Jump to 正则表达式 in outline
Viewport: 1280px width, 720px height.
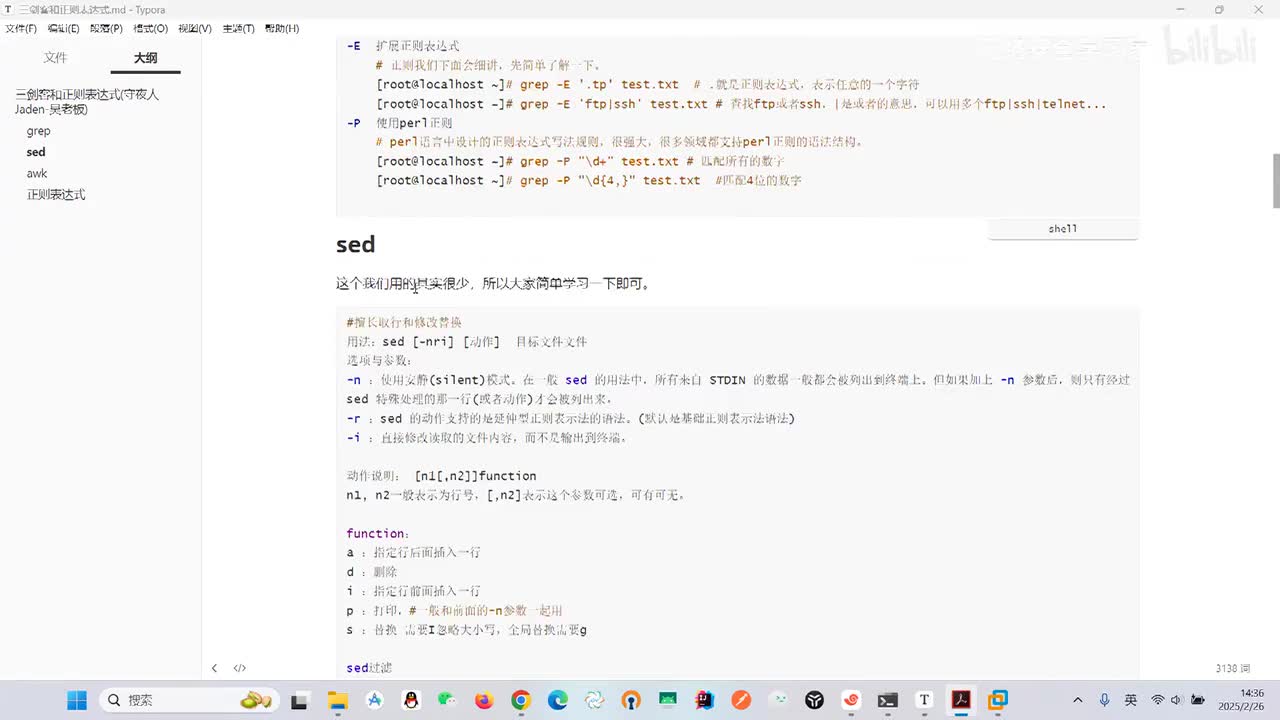coord(56,194)
